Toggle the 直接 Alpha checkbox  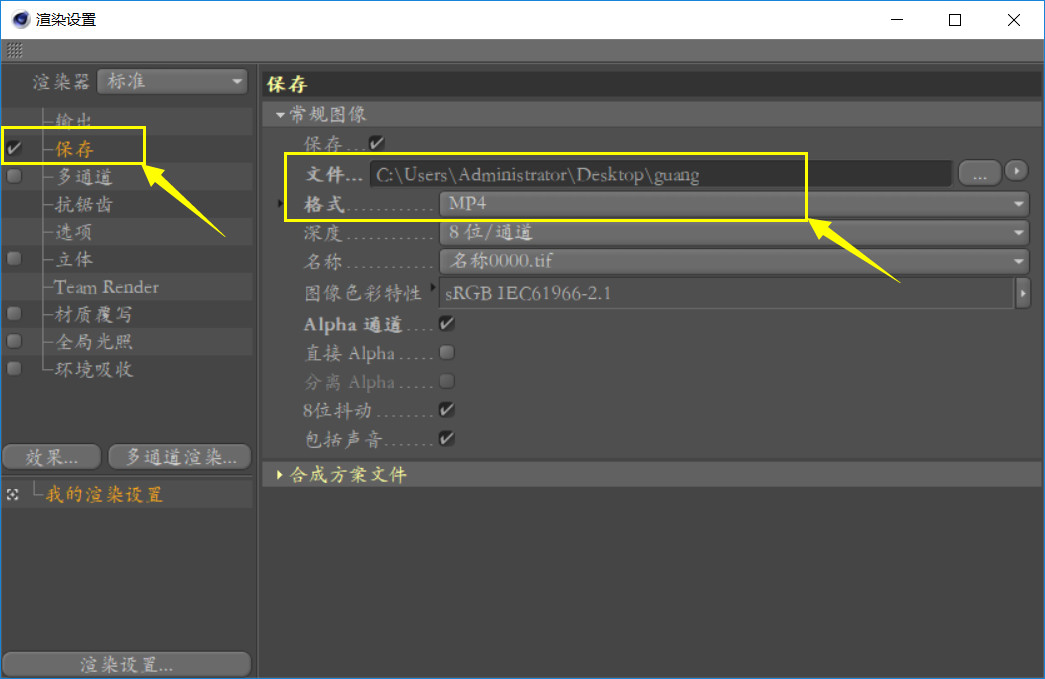pos(447,352)
